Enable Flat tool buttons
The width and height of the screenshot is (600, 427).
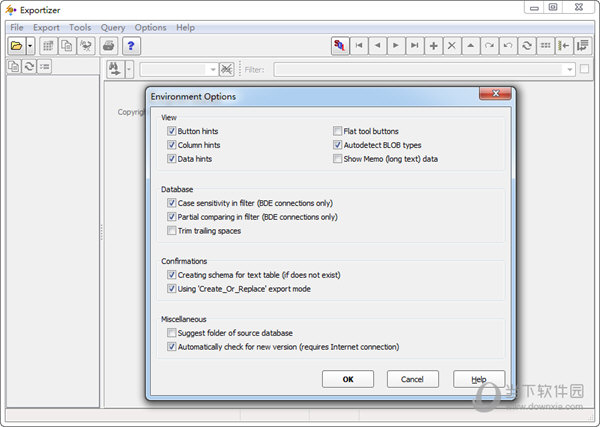click(337, 131)
